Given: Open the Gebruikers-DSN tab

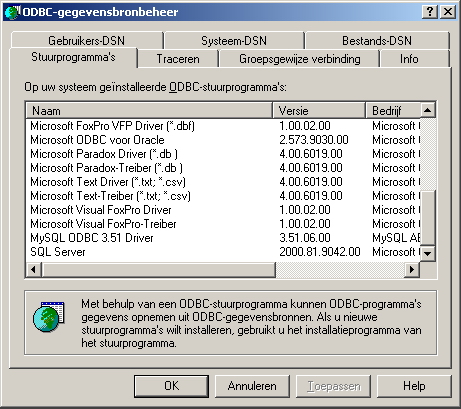Looking at the screenshot, I should pos(87,41).
